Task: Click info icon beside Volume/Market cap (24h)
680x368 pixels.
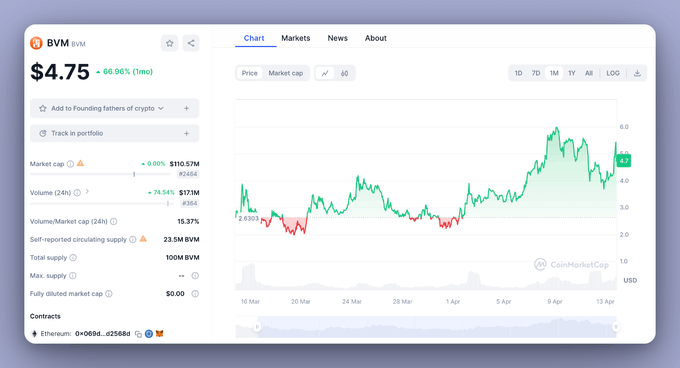Action: [114, 221]
